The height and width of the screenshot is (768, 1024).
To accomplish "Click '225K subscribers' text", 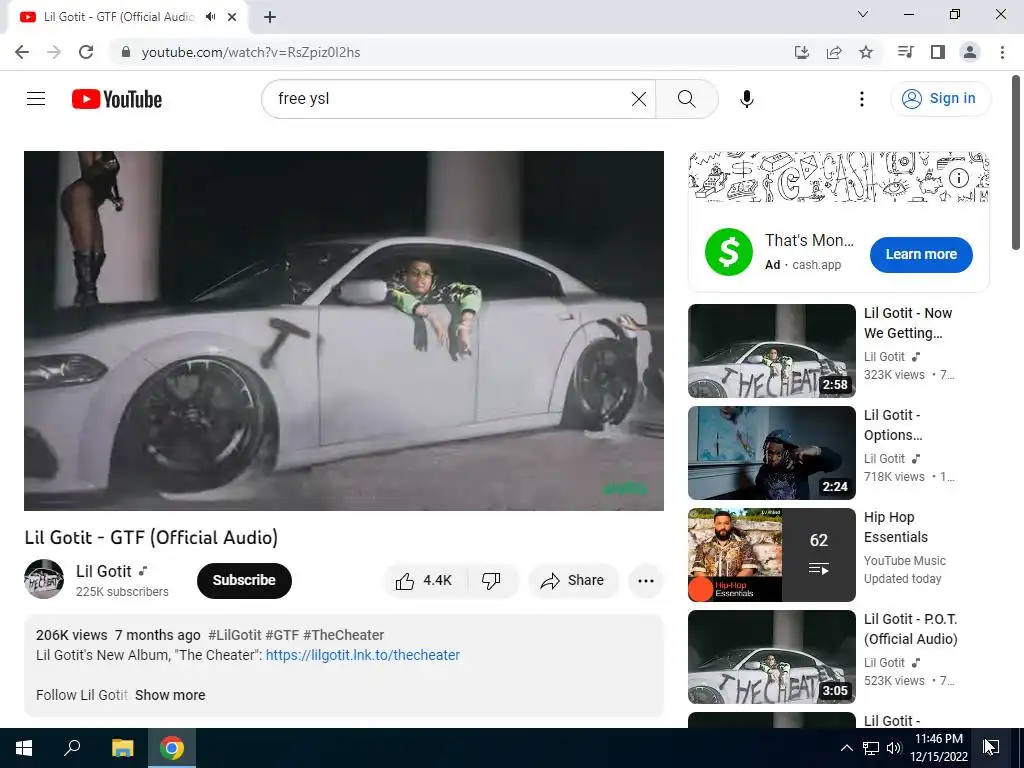I will tap(122, 592).
